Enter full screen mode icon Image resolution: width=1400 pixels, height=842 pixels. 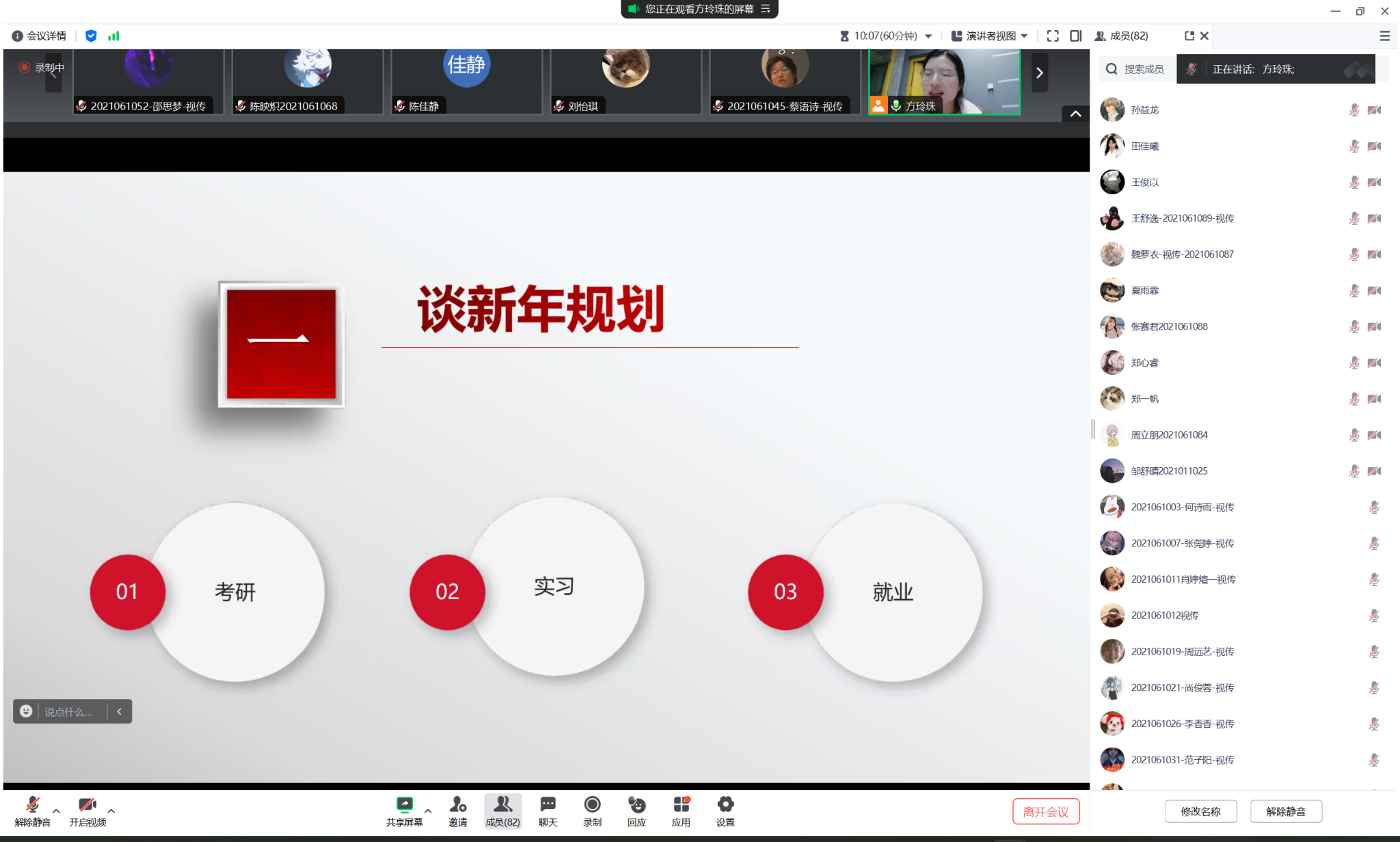(1053, 36)
